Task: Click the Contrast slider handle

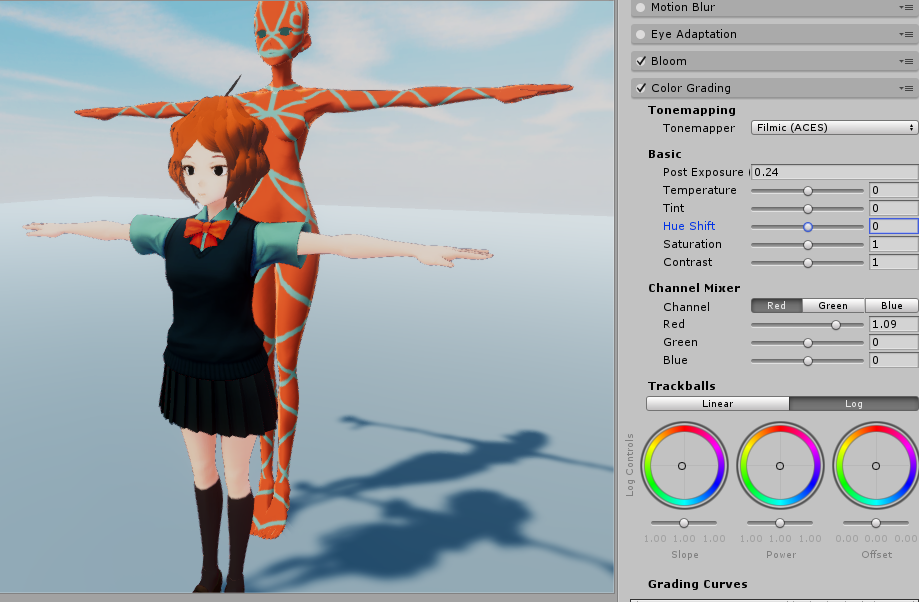Action: 808,263
